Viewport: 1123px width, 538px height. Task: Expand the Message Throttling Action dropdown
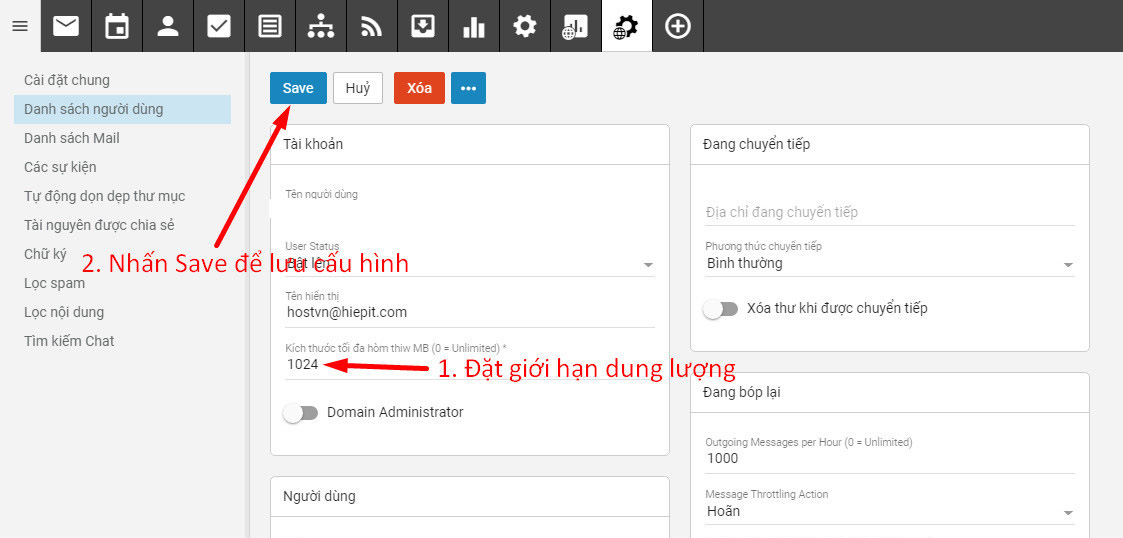point(889,511)
